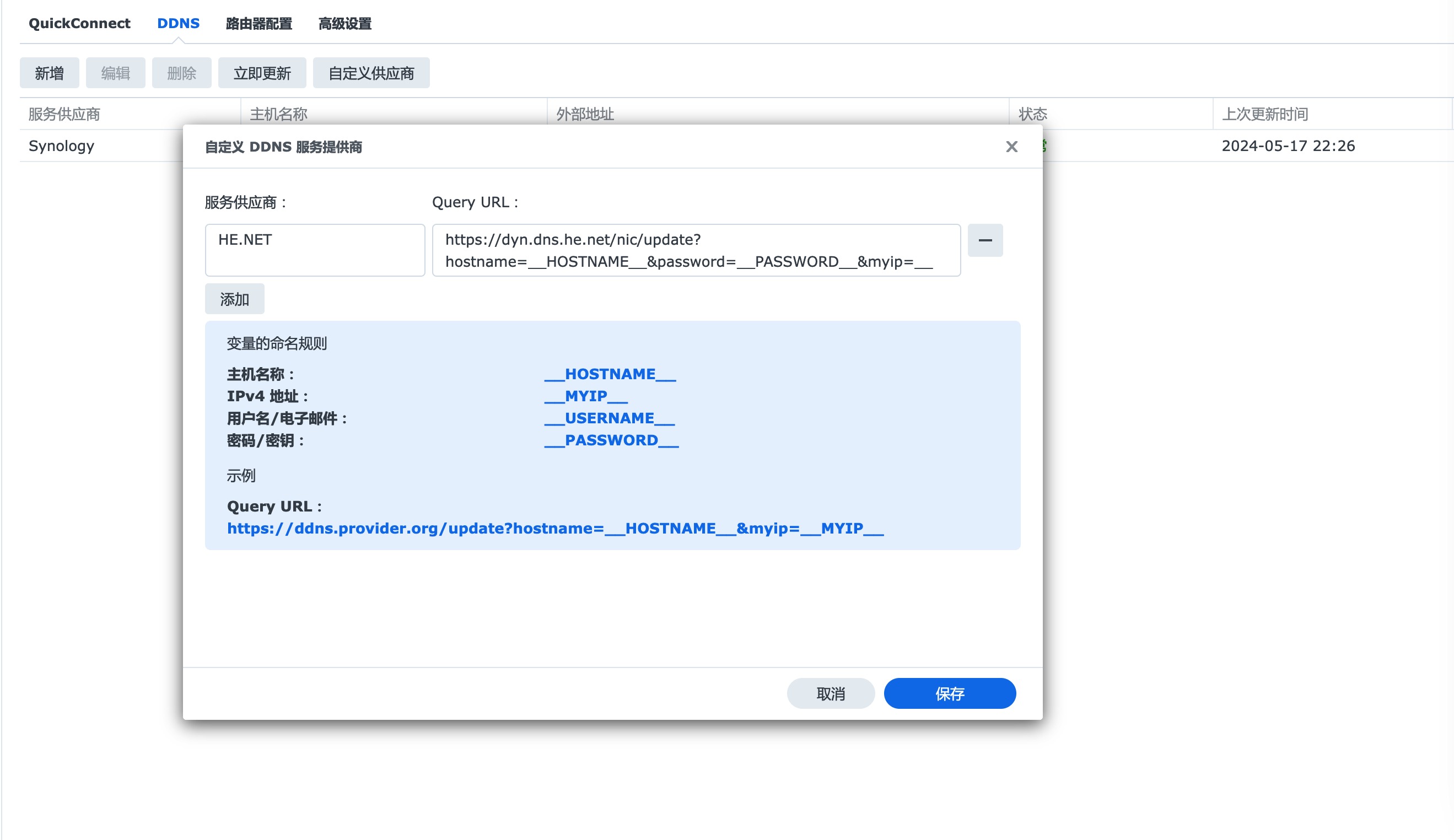Select the Synology row in the table
The height and width of the screenshot is (840, 1454).
[61, 146]
